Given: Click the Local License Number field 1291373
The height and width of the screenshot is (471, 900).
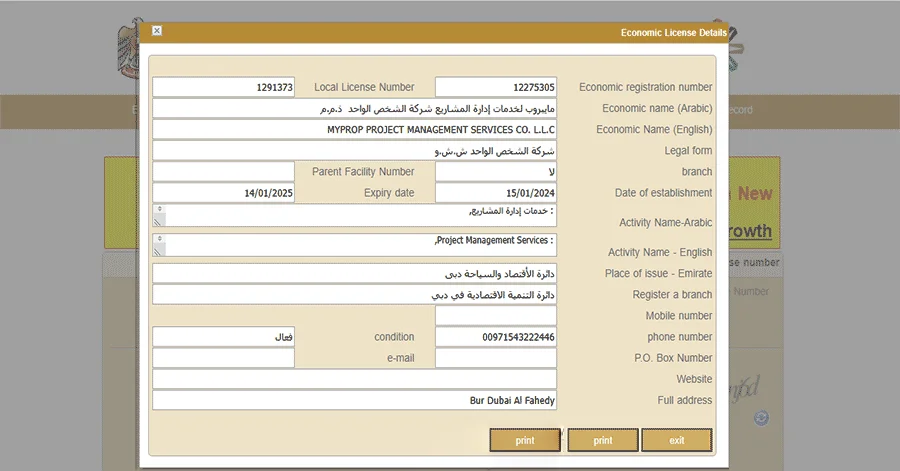Looking at the screenshot, I should (x=223, y=87).
